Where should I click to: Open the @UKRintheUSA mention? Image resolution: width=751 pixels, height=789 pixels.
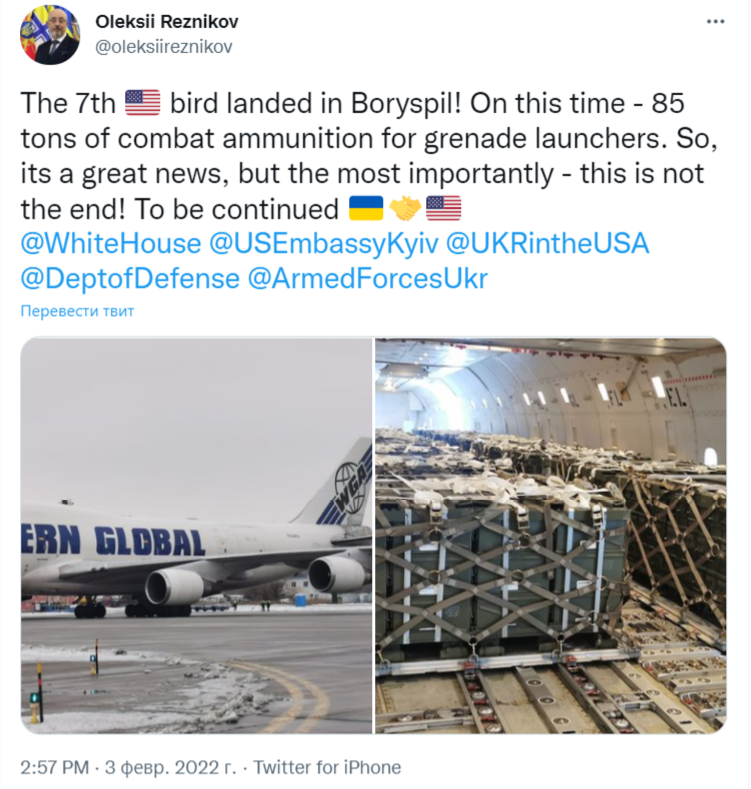[x=547, y=244]
